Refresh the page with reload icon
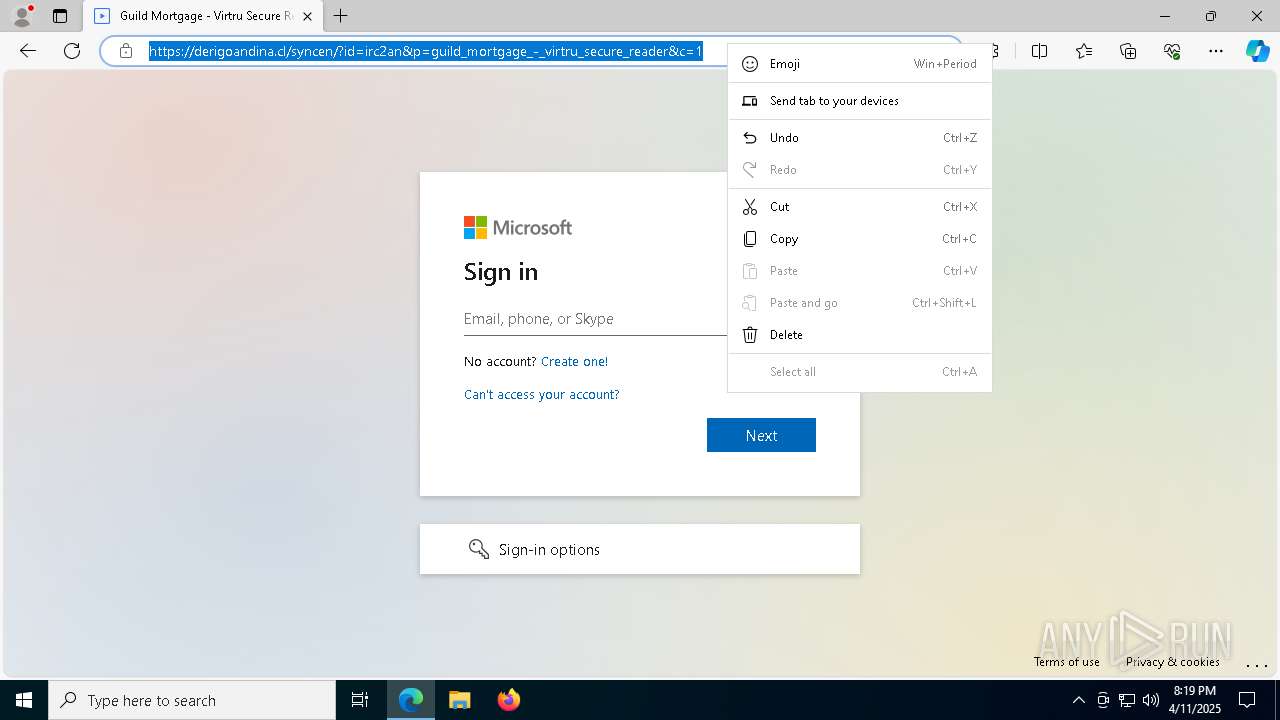The height and width of the screenshot is (720, 1280). pyautogui.click(x=72, y=51)
